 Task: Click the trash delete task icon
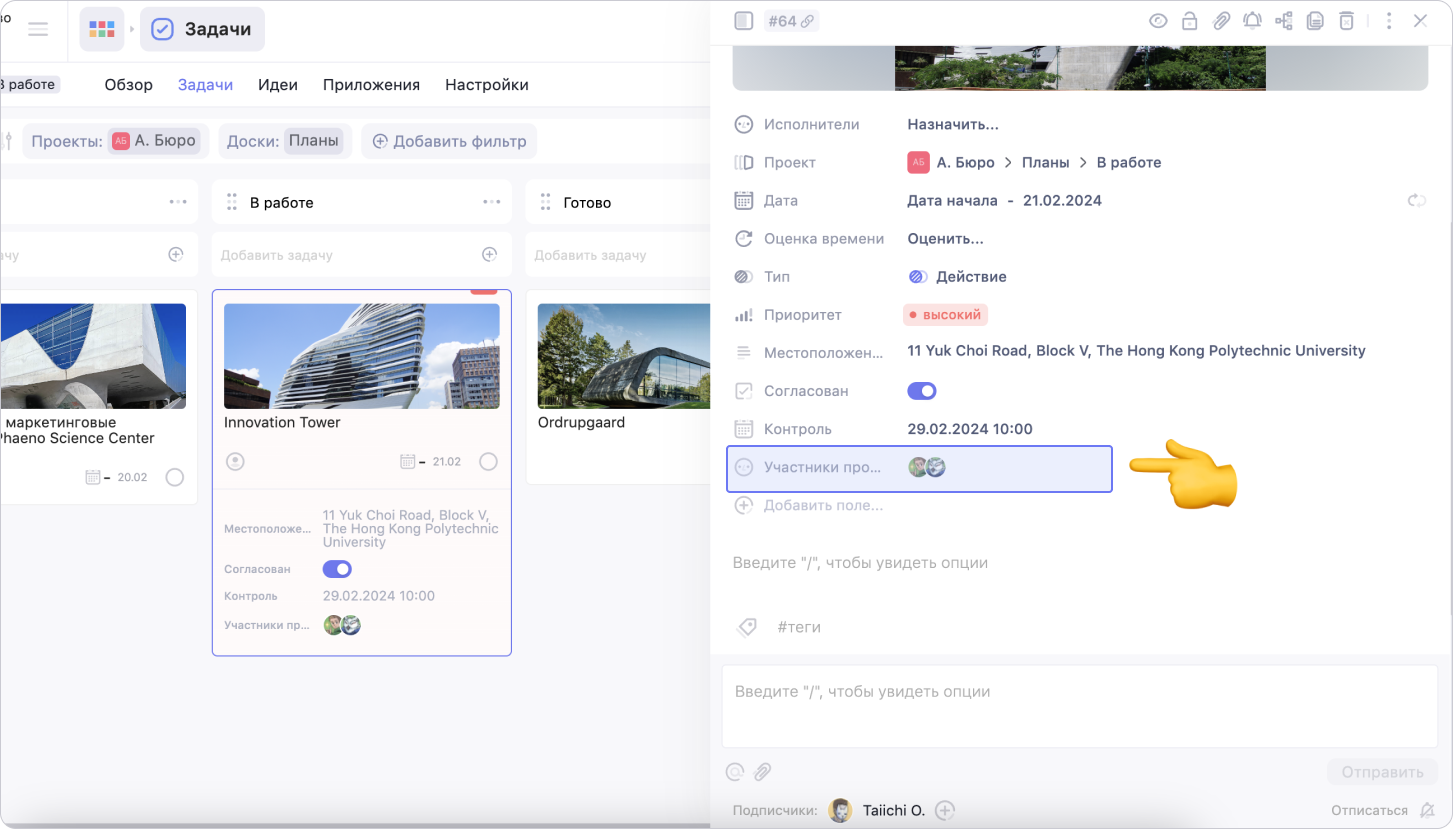tap(1347, 20)
